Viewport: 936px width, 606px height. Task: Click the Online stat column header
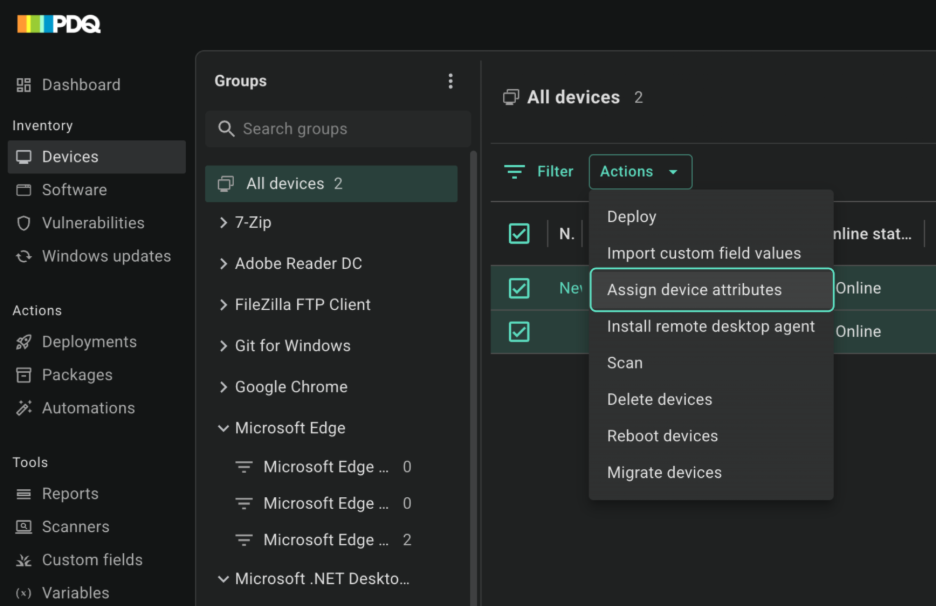(x=872, y=234)
